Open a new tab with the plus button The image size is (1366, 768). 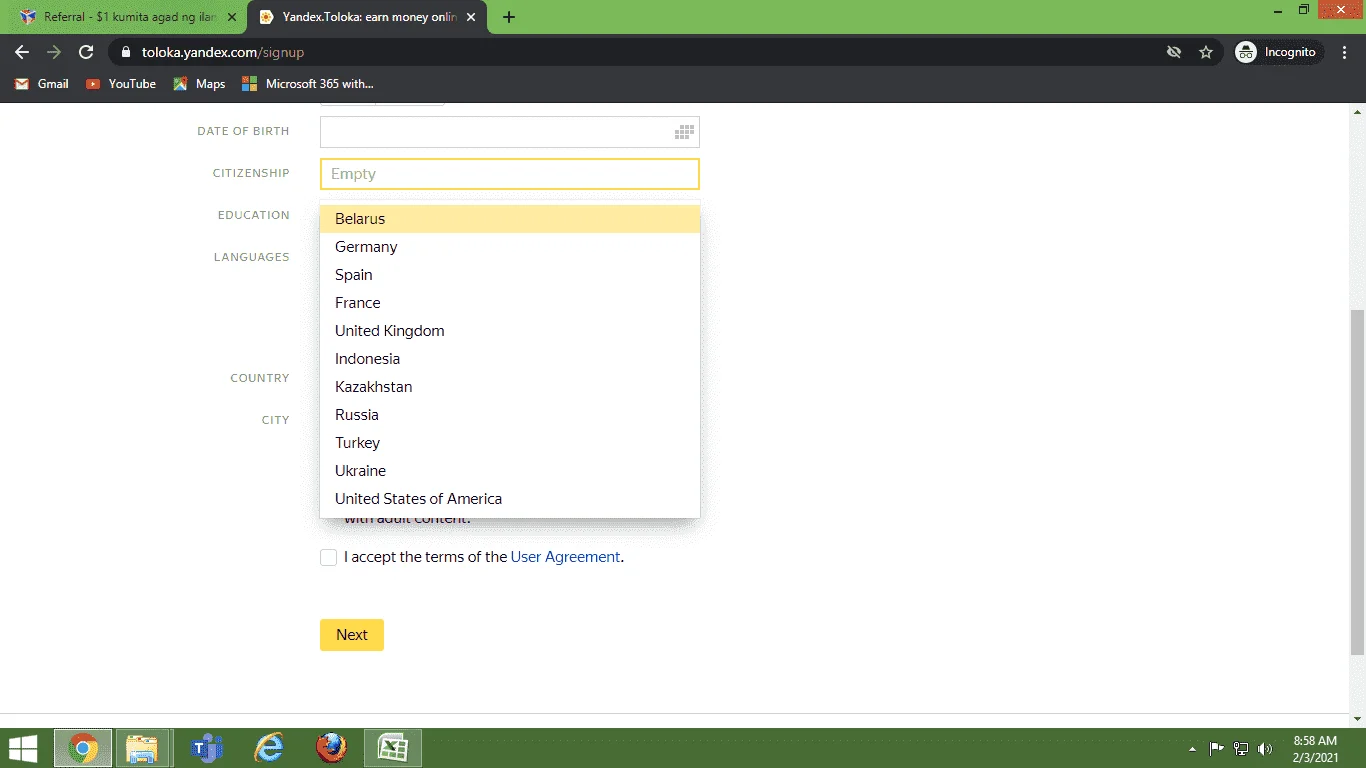[x=509, y=17]
